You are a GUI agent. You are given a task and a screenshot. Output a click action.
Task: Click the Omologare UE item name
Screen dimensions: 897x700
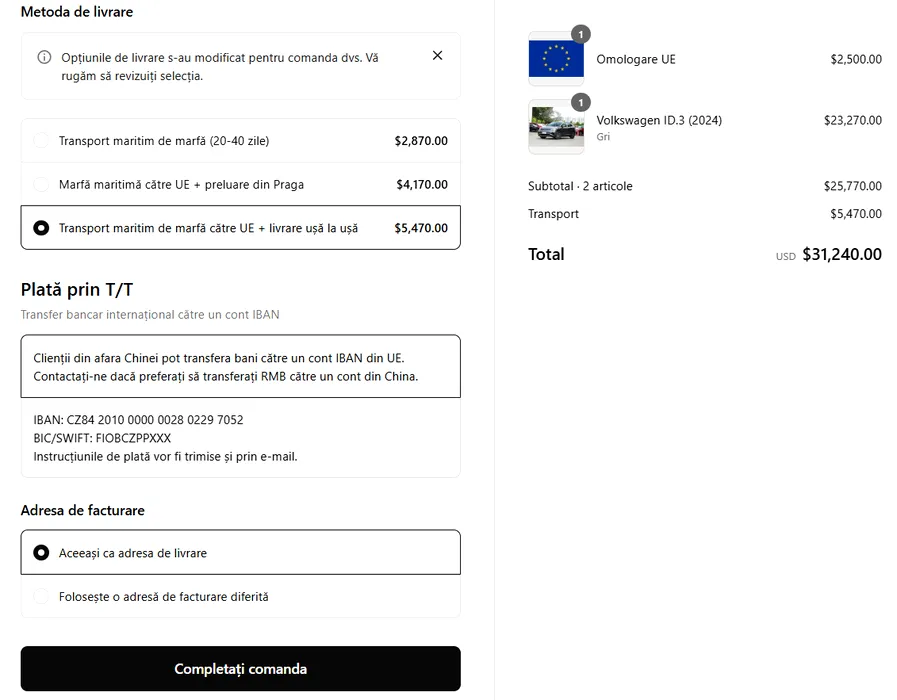click(x=636, y=59)
